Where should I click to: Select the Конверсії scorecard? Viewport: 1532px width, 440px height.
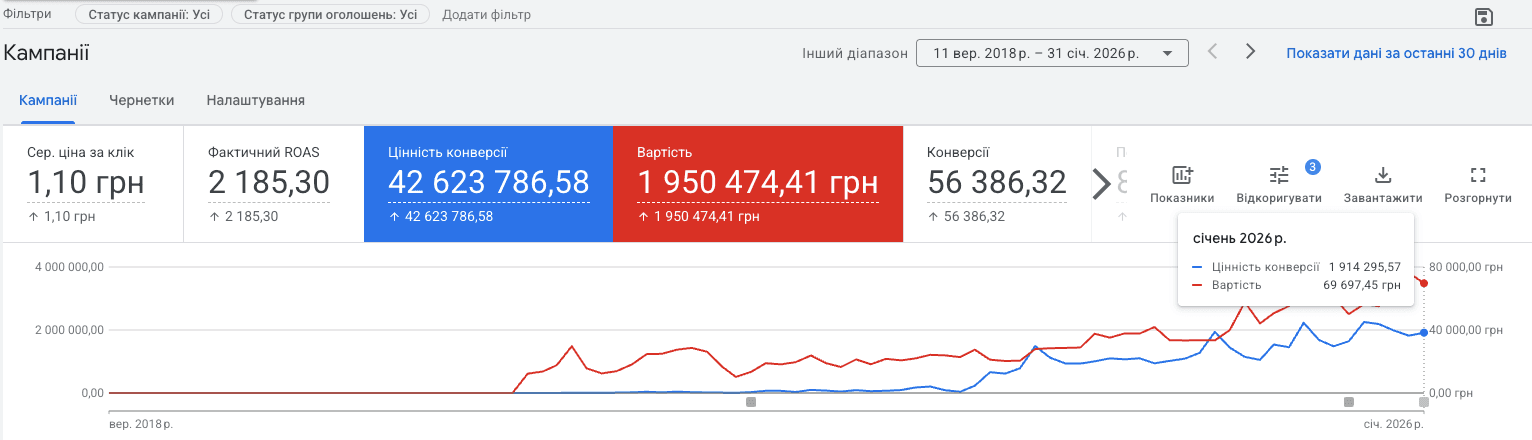click(996, 184)
